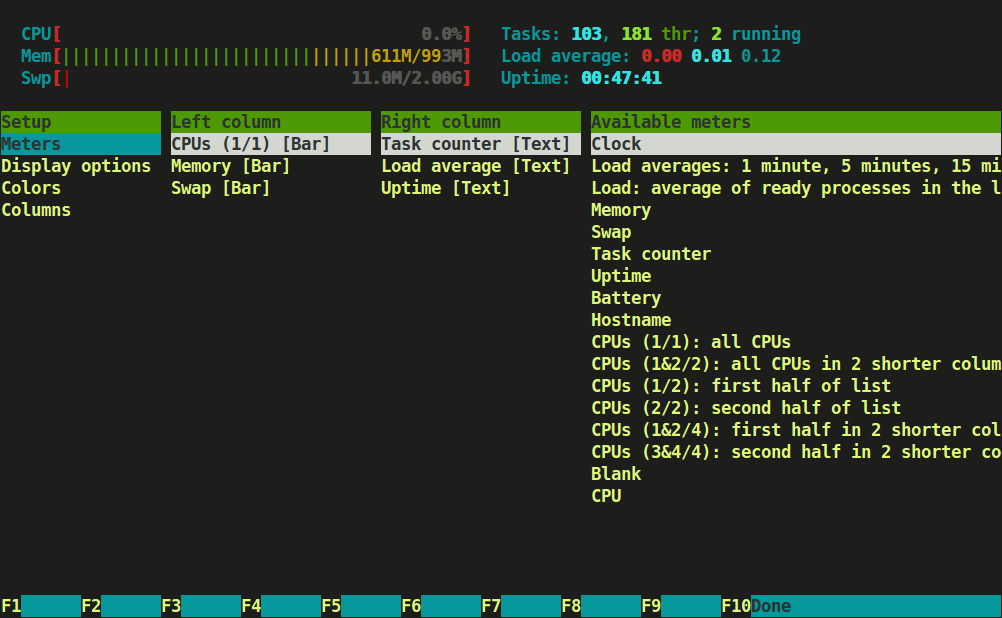
Task: Choose Battery from Available meters
Action: [x=626, y=298]
